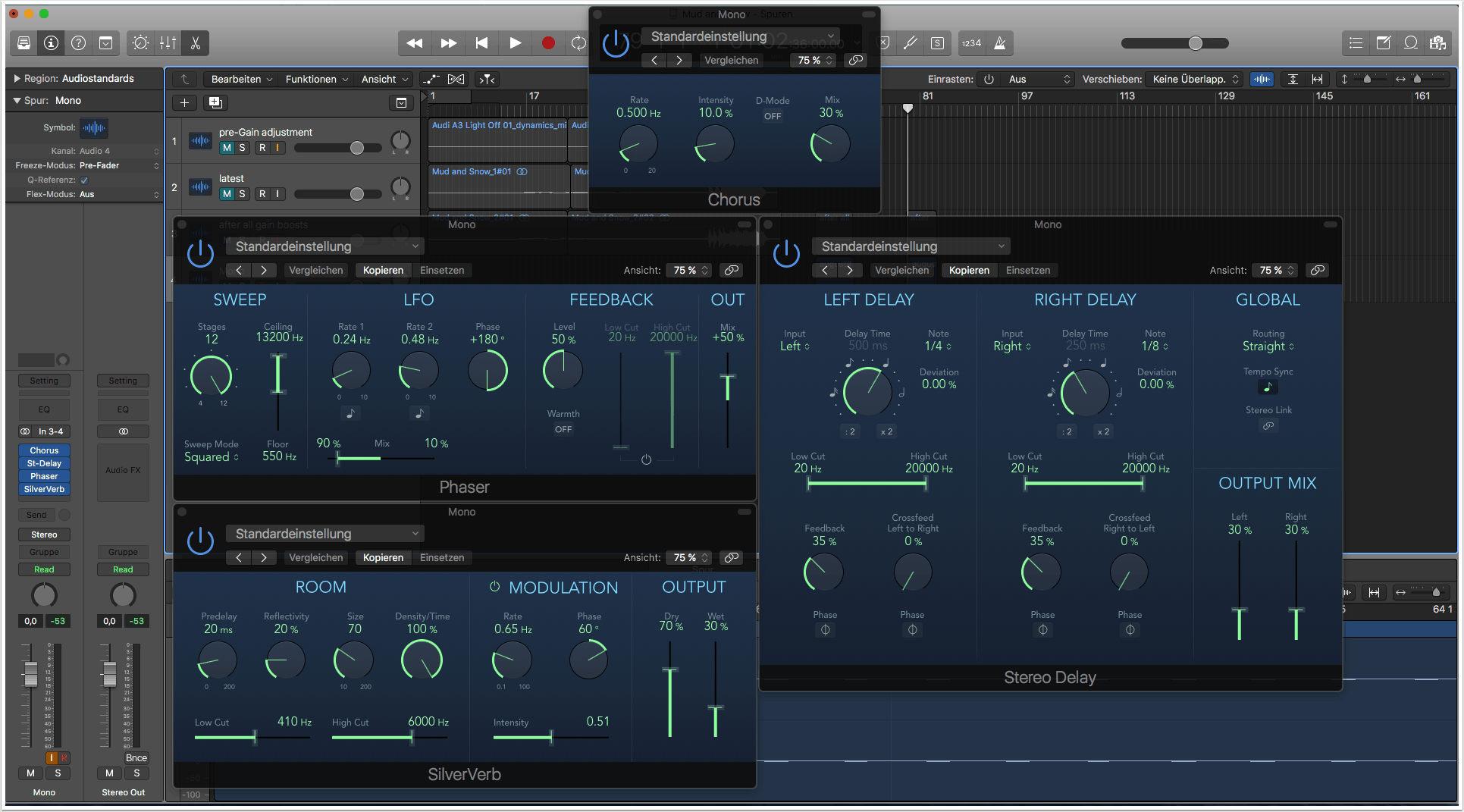Open the SilverVerb Standardeinstellung preset dropdown
Image resolution: width=1464 pixels, height=812 pixels.
click(x=324, y=534)
